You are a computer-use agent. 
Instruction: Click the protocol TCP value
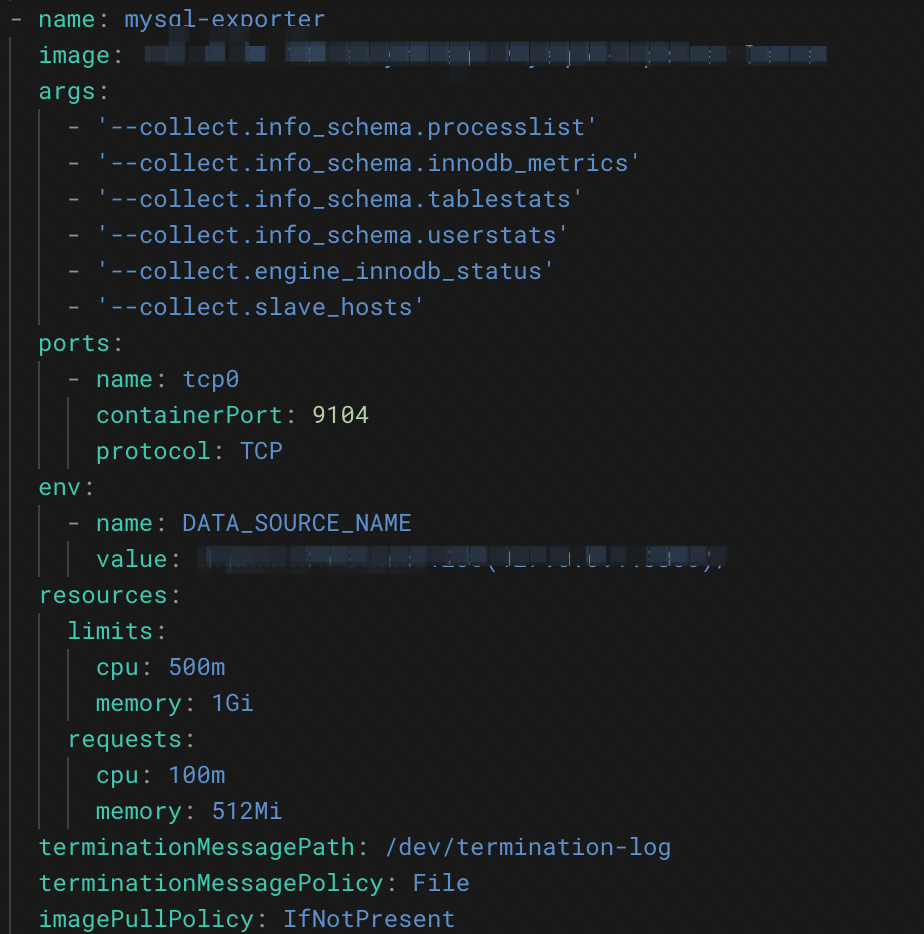click(x=261, y=451)
